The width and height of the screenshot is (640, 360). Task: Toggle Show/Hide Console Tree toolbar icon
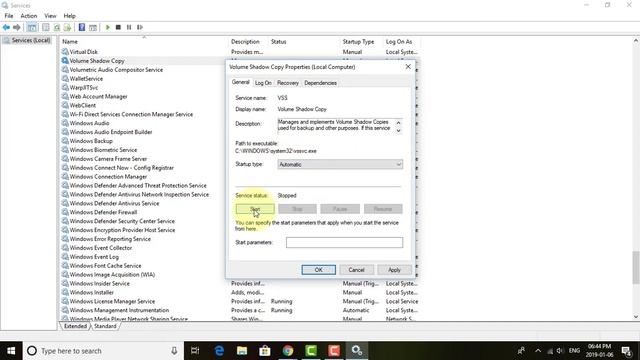tap(32, 27)
